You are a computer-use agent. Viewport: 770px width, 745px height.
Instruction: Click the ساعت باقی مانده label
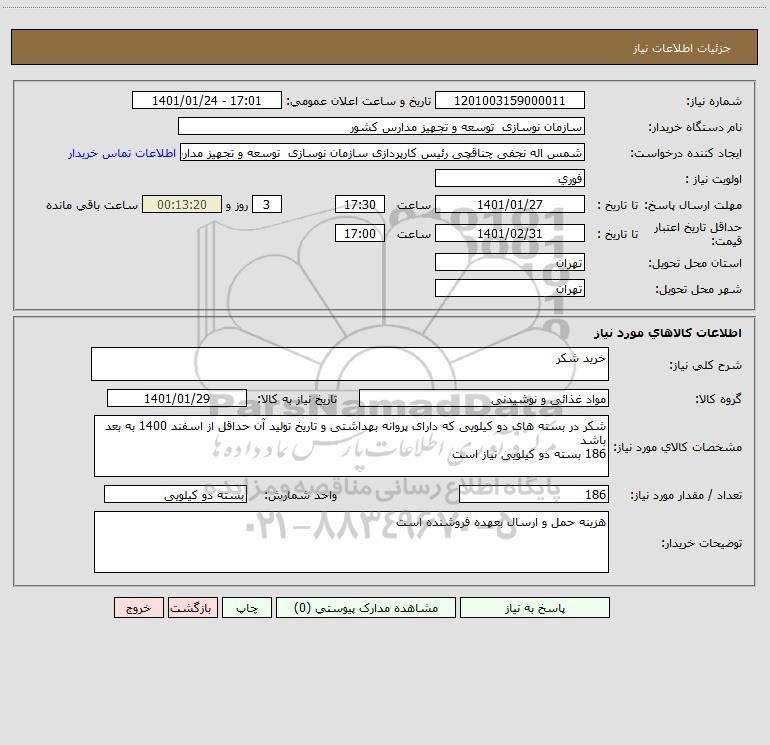point(92,205)
